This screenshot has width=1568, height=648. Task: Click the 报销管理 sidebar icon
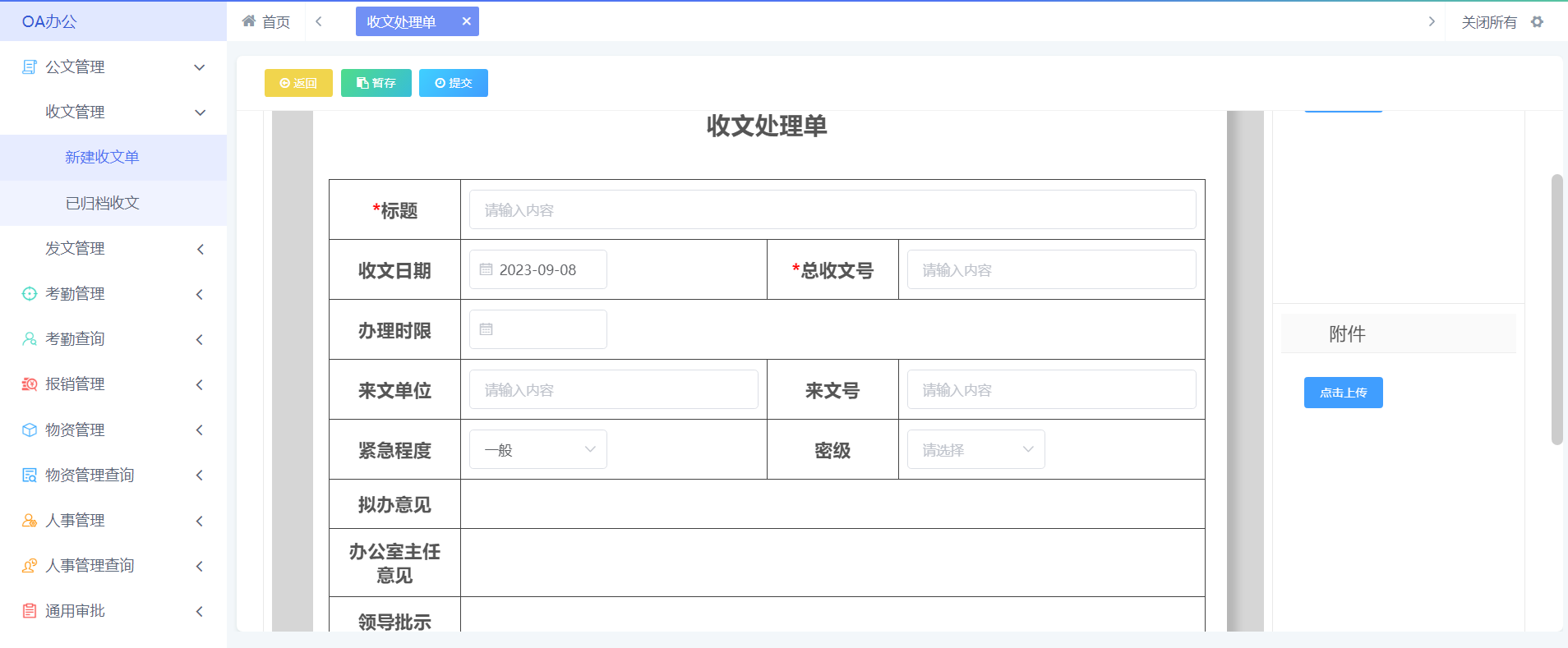point(30,384)
